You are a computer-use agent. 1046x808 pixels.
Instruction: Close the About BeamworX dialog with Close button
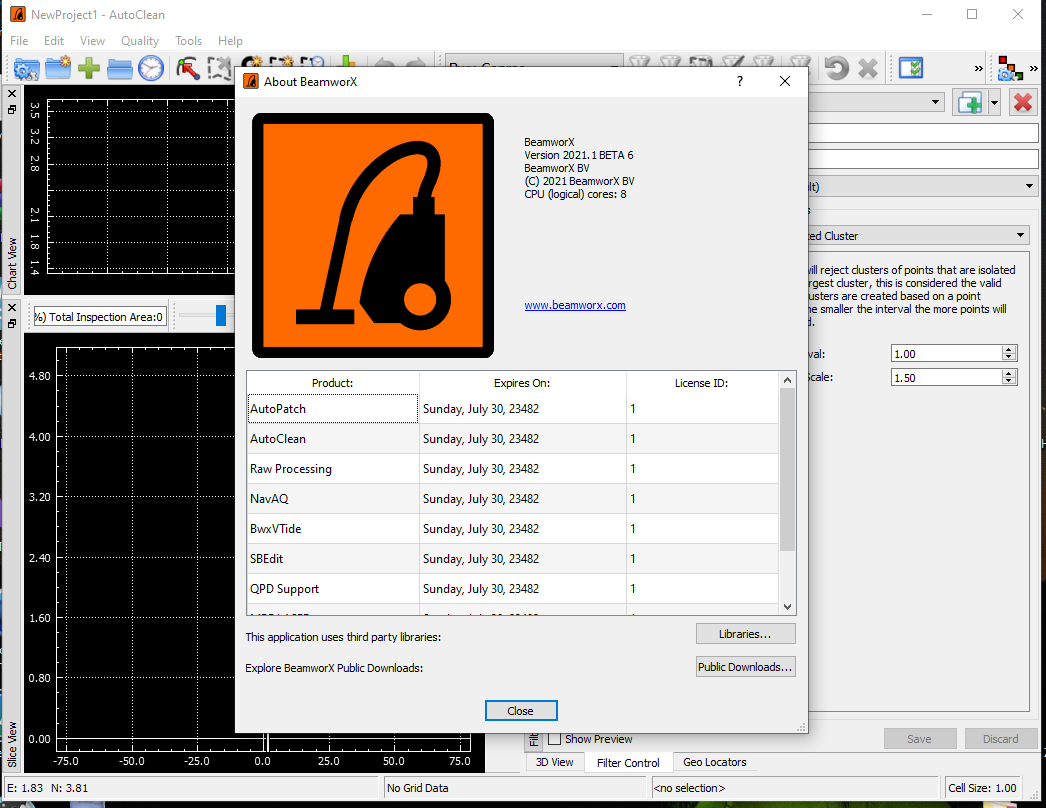tap(521, 710)
